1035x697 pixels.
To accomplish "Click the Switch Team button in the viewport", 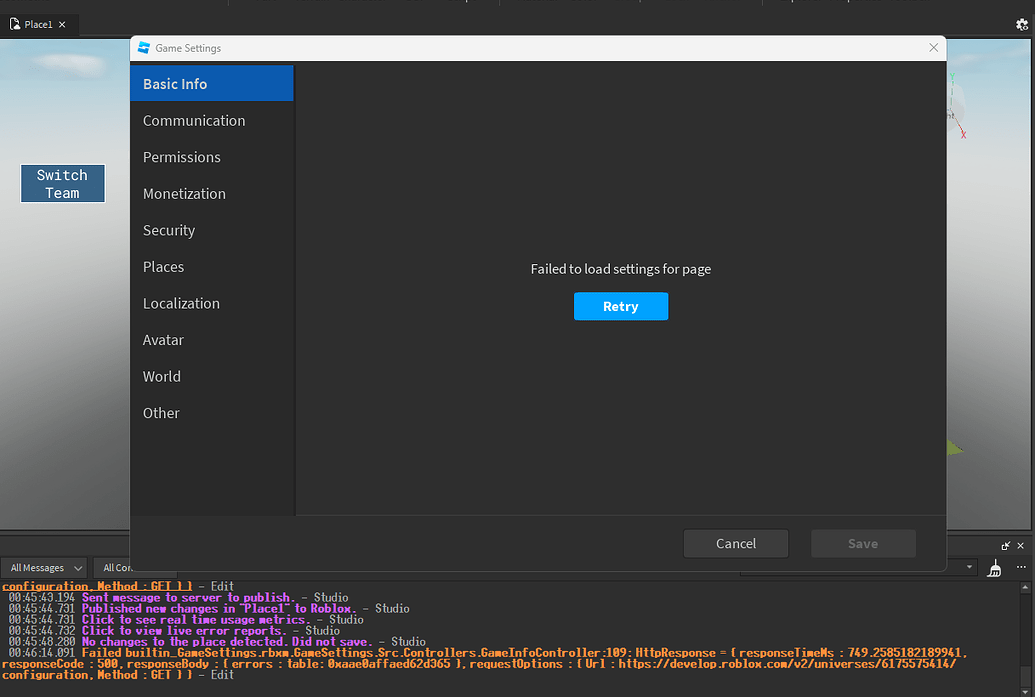I will (x=62, y=183).
